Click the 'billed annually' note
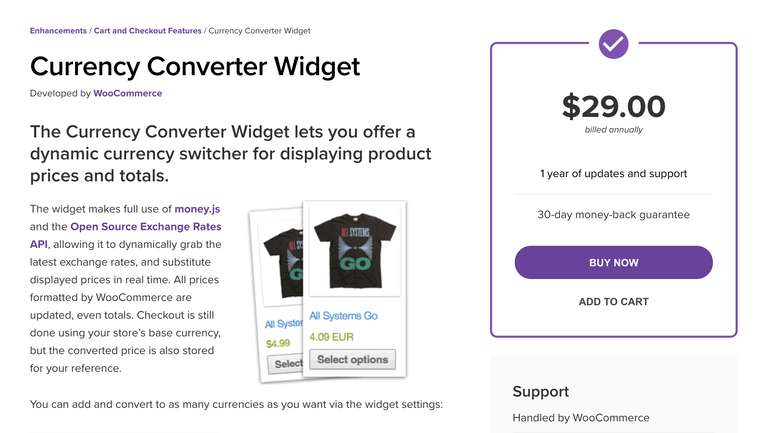Image resolution: width=768 pixels, height=433 pixels. coord(613,130)
